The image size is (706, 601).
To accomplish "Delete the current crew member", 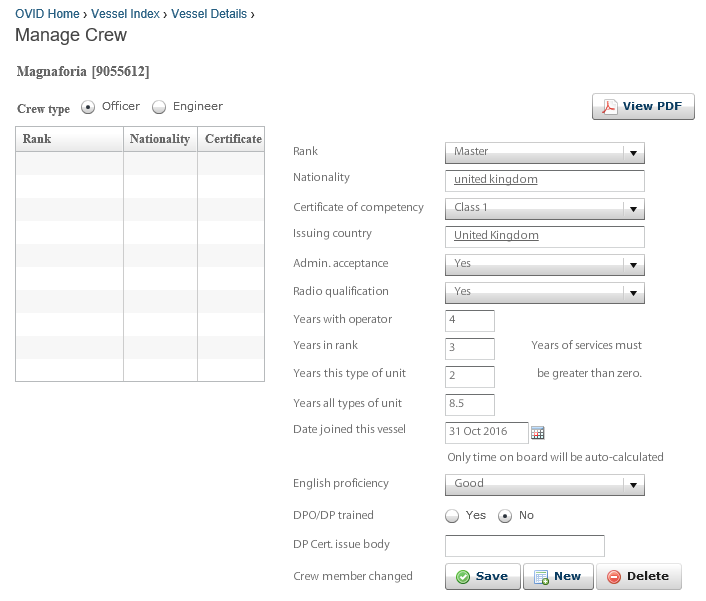I will point(638,576).
